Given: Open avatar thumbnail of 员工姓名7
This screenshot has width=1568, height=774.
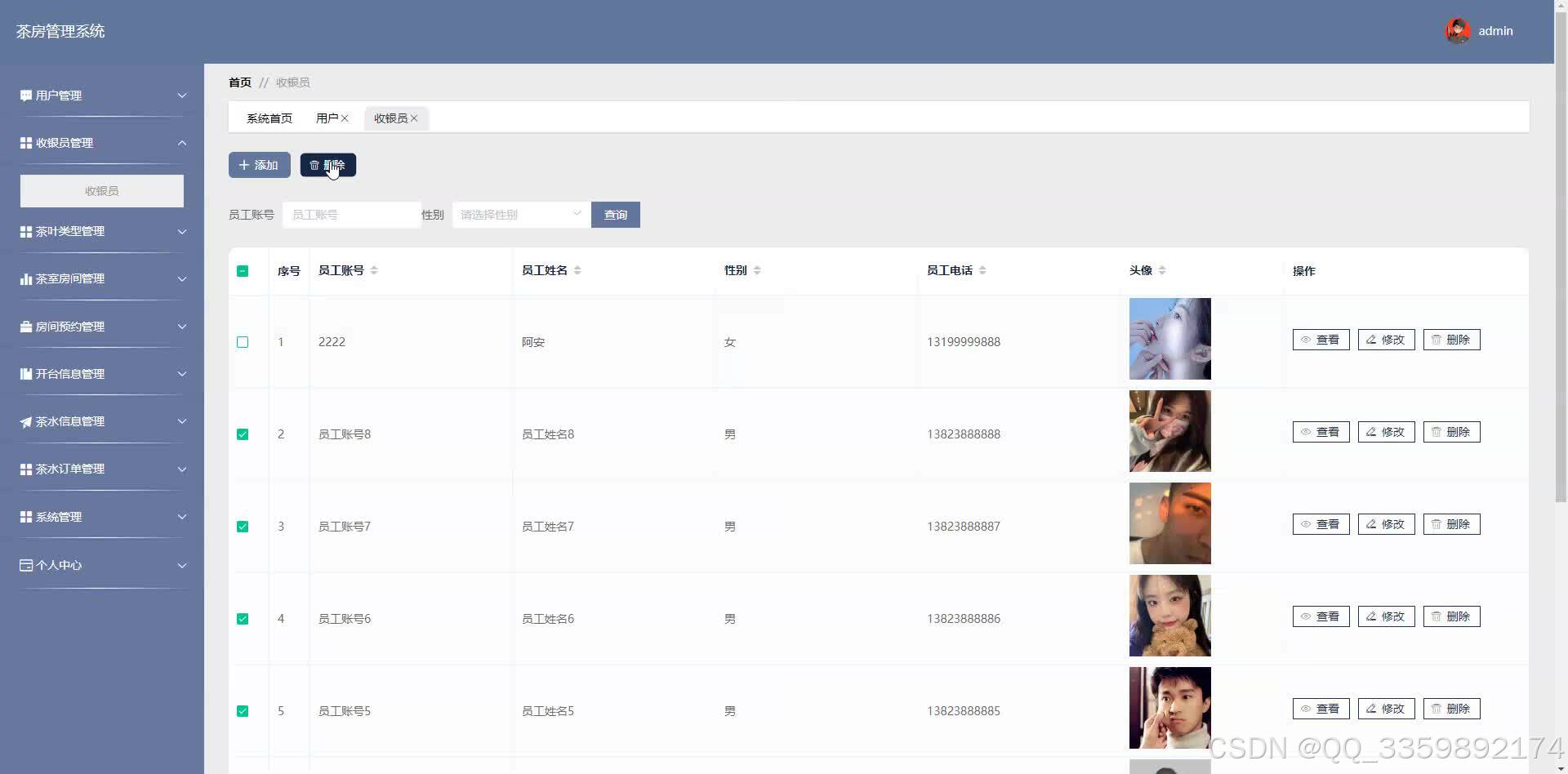Looking at the screenshot, I should (x=1169, y=523).
